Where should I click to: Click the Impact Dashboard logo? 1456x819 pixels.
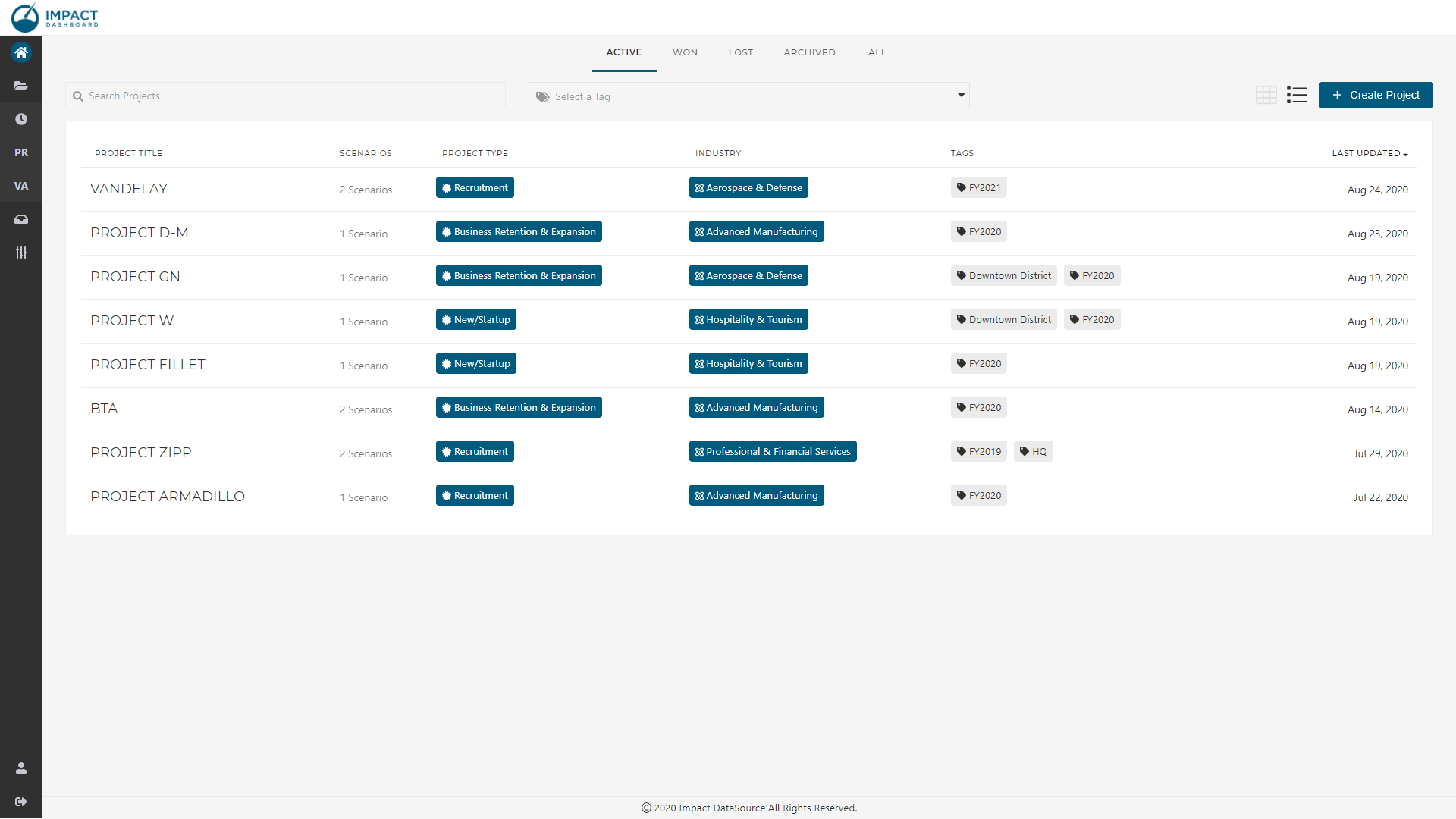pyautogui.click(x=55, y=17)
